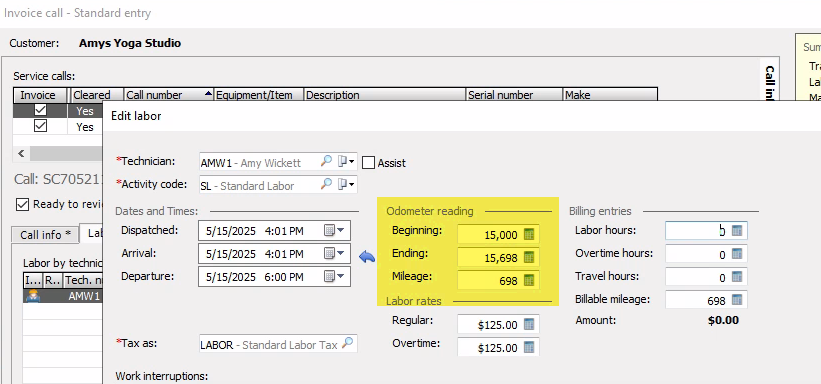The height and width of the screenshot is (384, 821).
Task: Open calculator for Travel hours
Action: click(737, 277)
